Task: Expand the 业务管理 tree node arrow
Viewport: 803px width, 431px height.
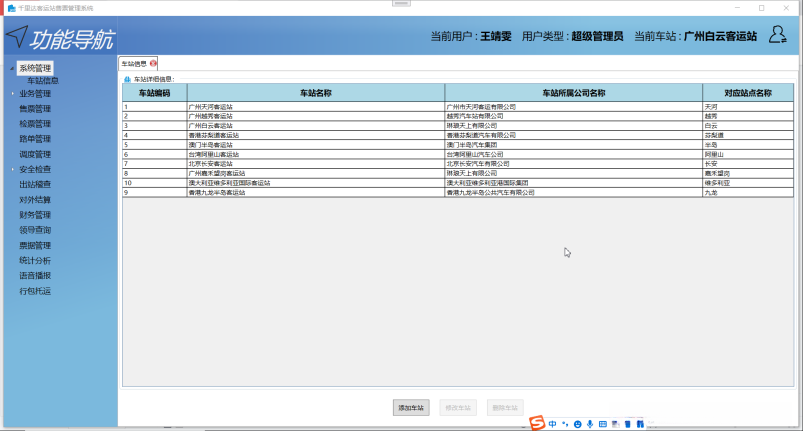Action: 12,94
